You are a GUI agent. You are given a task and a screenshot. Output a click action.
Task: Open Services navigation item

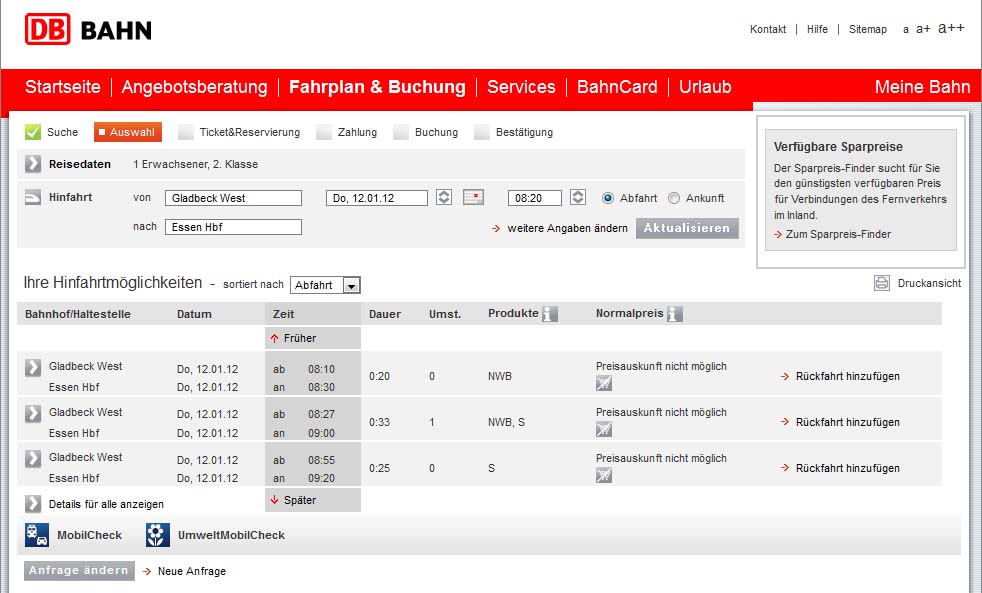point(521,86)
